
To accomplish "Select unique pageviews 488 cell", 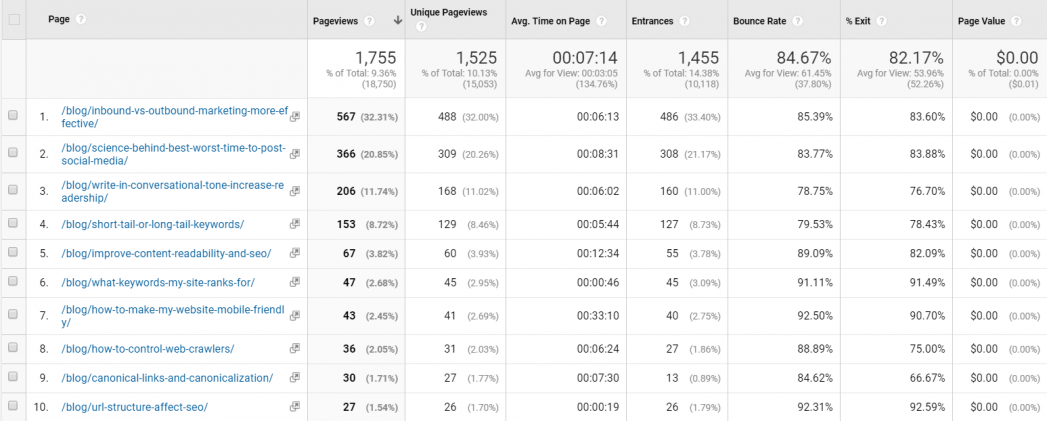I will point(447,116).
